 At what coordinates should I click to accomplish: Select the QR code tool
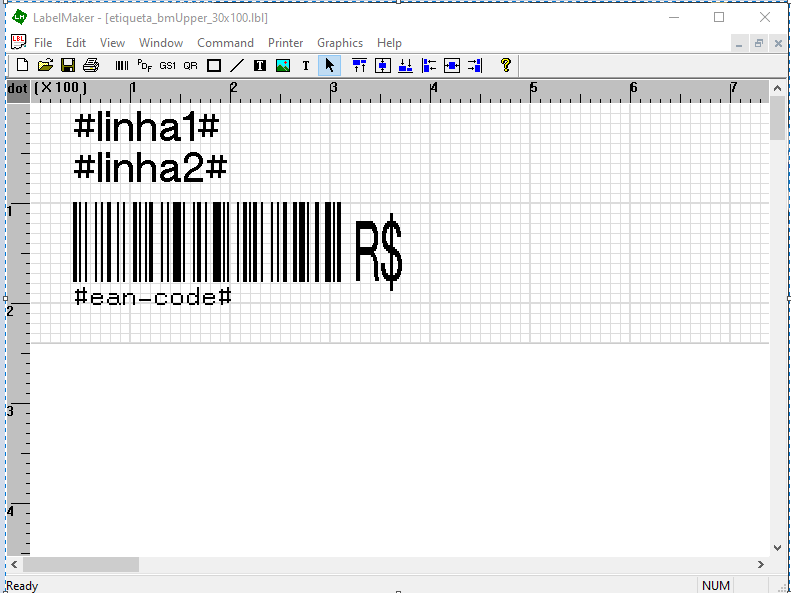click(191, 66)
